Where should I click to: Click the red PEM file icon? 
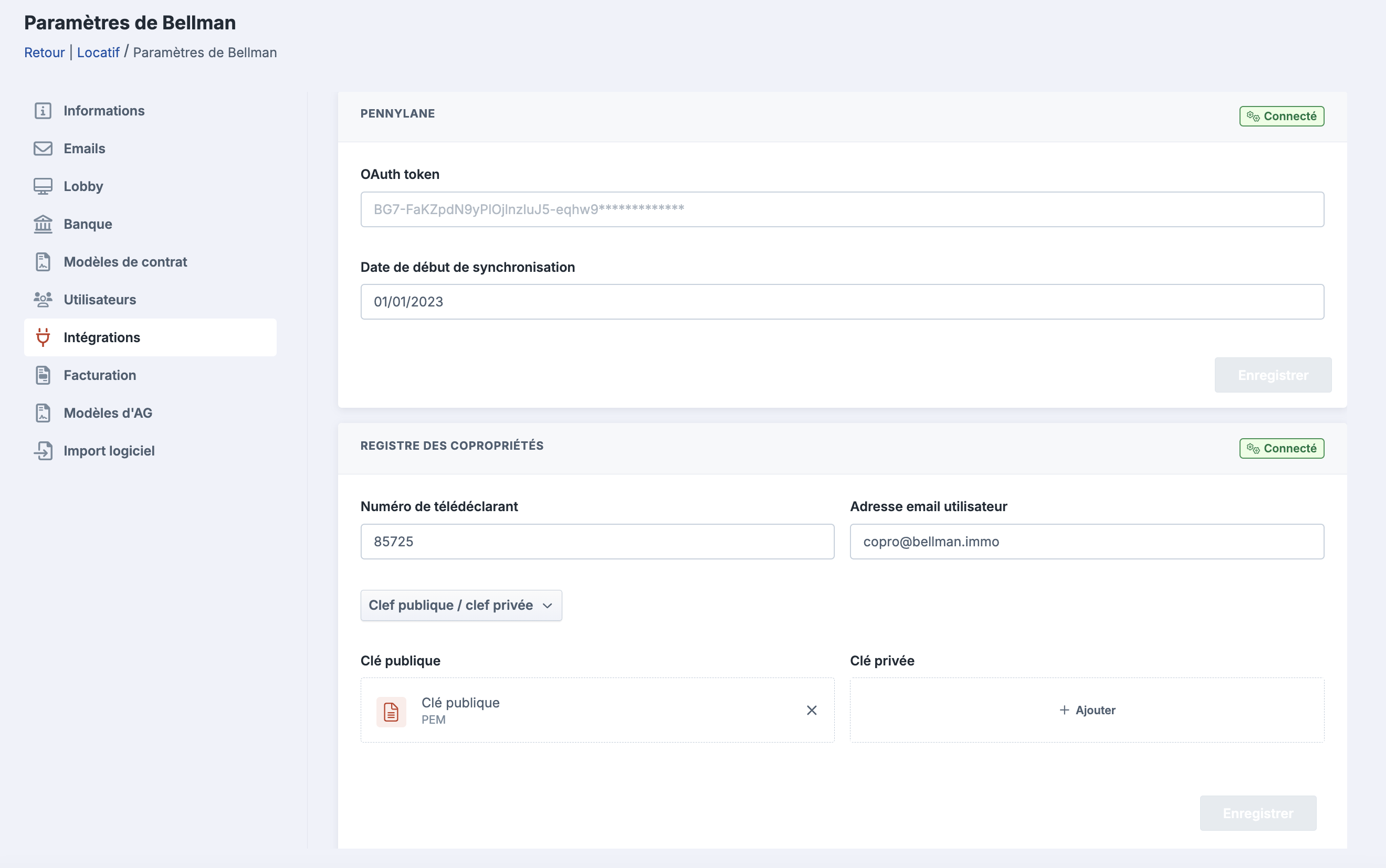391,712
